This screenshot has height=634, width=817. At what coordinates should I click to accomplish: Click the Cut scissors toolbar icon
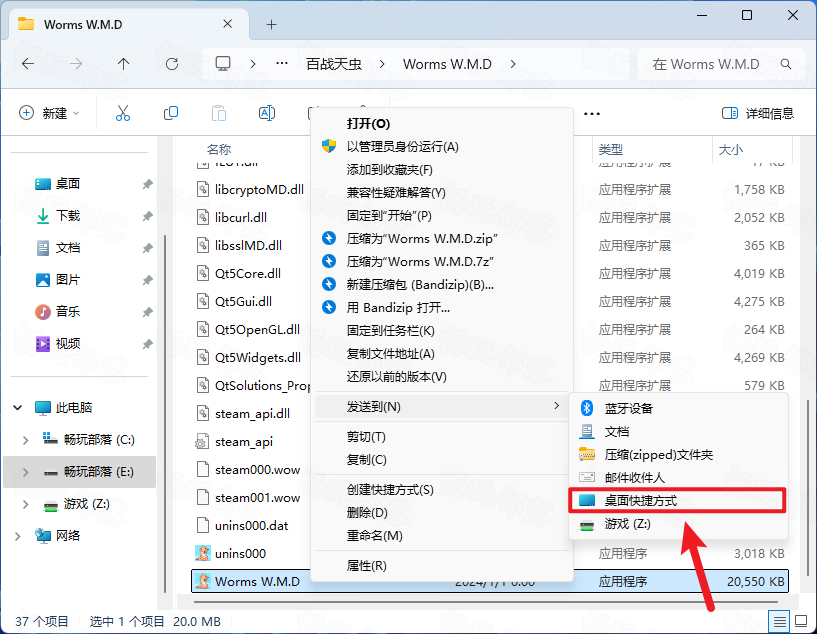[123, 113]
